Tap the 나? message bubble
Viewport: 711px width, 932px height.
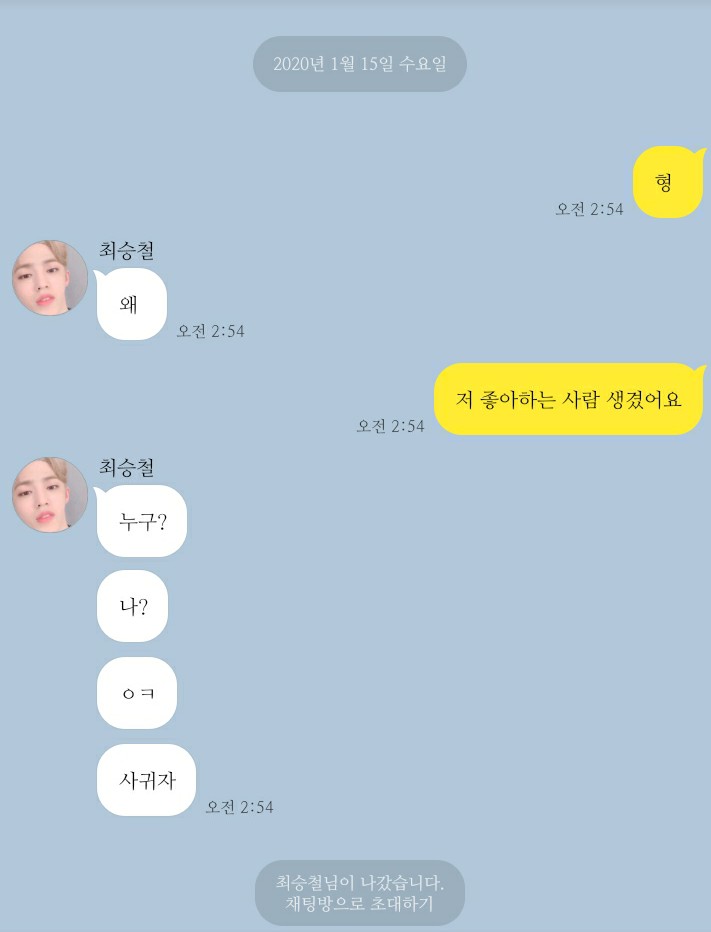tap(132, 606)
